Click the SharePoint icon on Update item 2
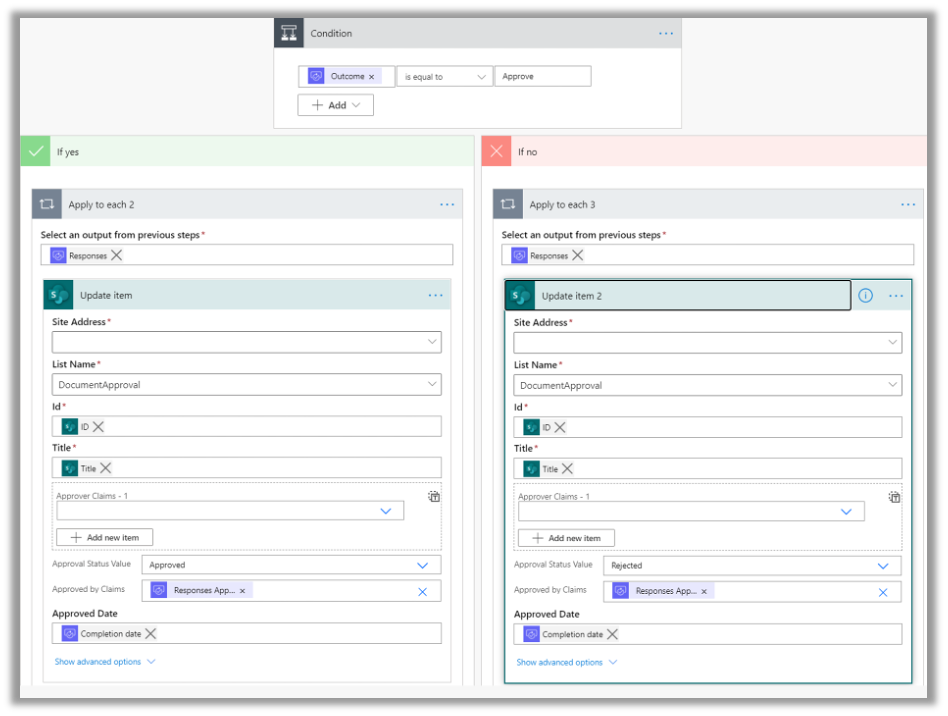This screenshot has width=948, height=716. tap(521, 296)
